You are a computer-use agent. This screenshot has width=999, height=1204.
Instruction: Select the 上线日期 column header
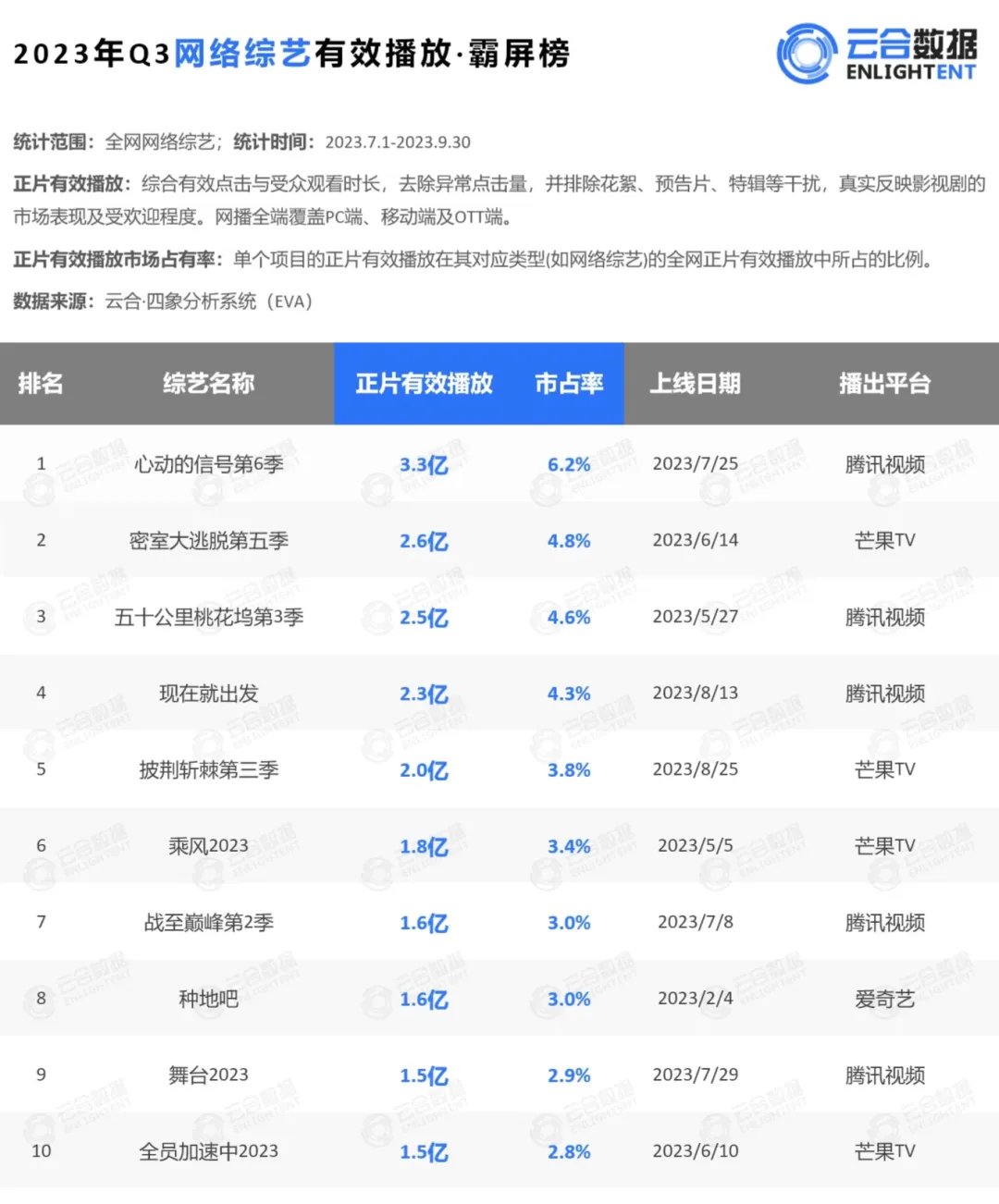pyautogui.click(x=696, y=384)
